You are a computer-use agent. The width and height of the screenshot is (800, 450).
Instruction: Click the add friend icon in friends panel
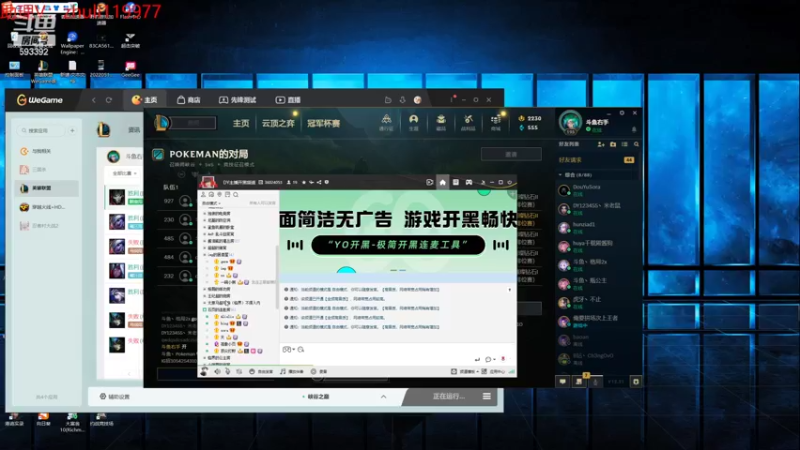tap(601, 144)
